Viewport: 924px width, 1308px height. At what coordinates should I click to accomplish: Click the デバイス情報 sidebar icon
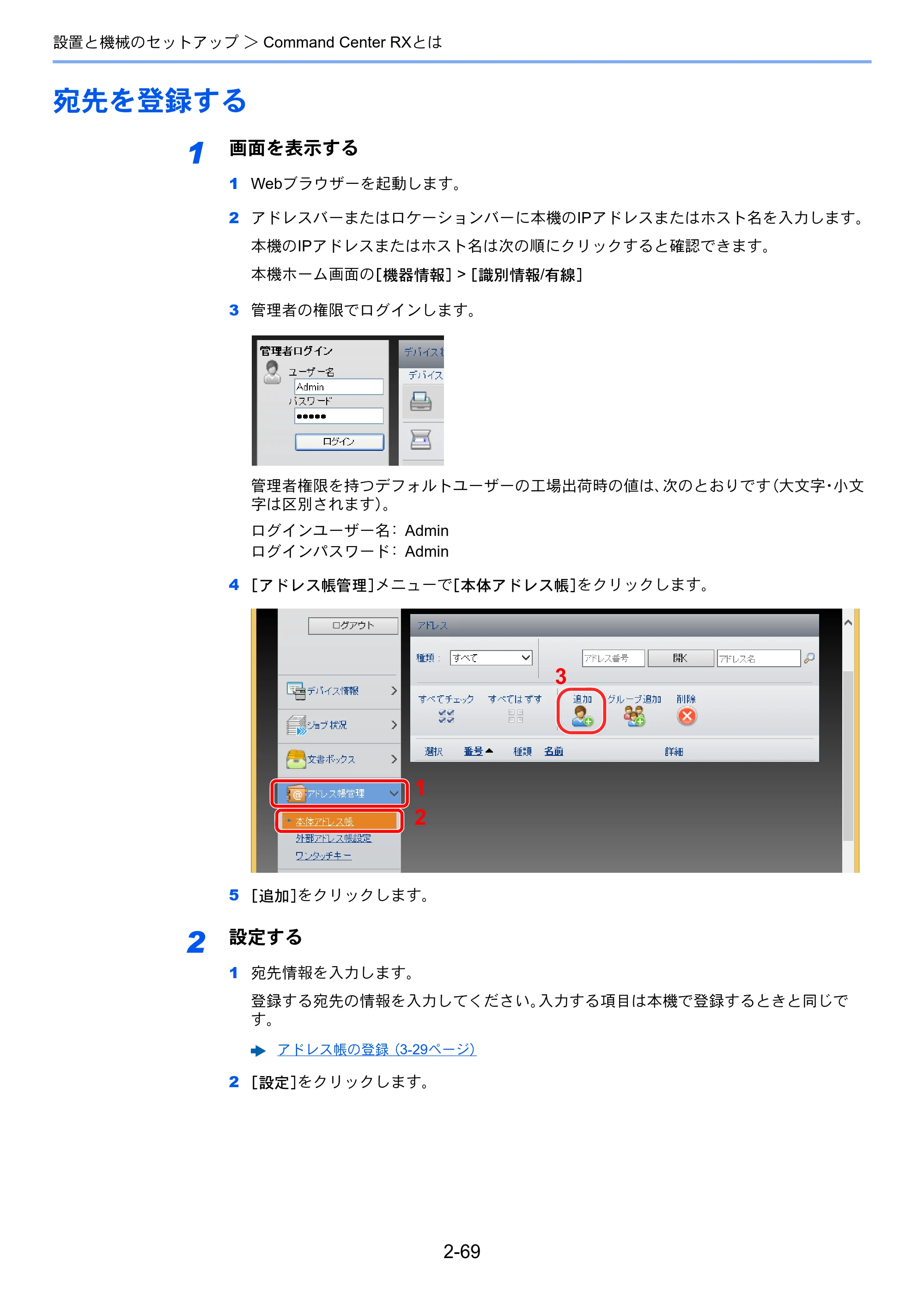click(296, 690)
